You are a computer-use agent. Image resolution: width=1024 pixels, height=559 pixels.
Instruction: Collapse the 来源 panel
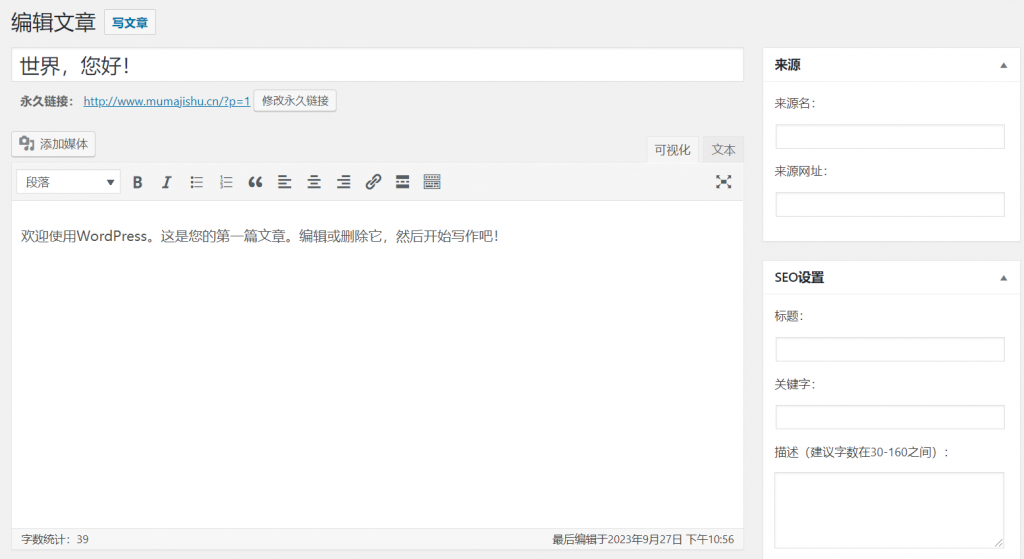[x=1003, y=65]
